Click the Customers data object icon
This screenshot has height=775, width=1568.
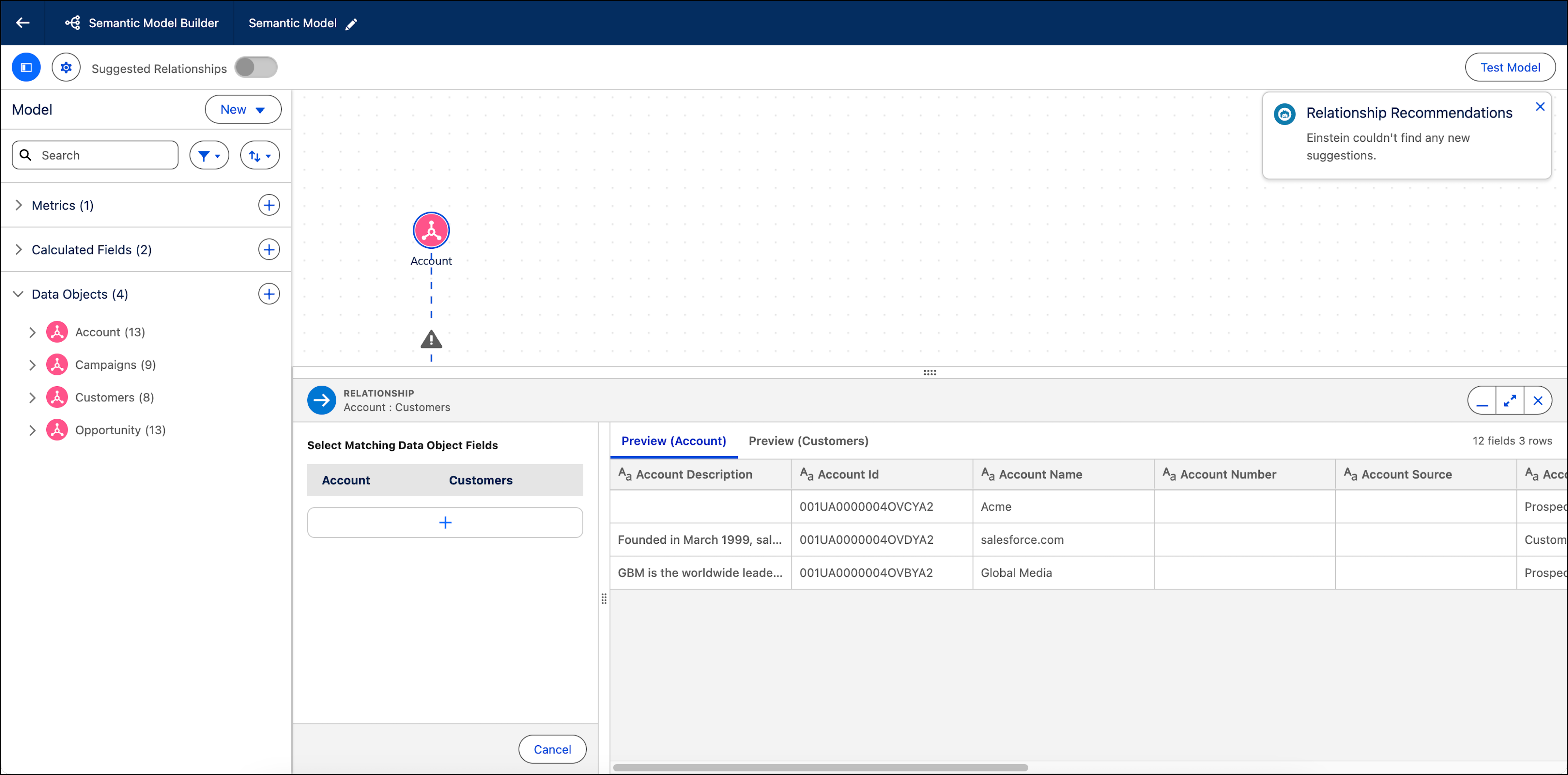(x=57, y=397)
